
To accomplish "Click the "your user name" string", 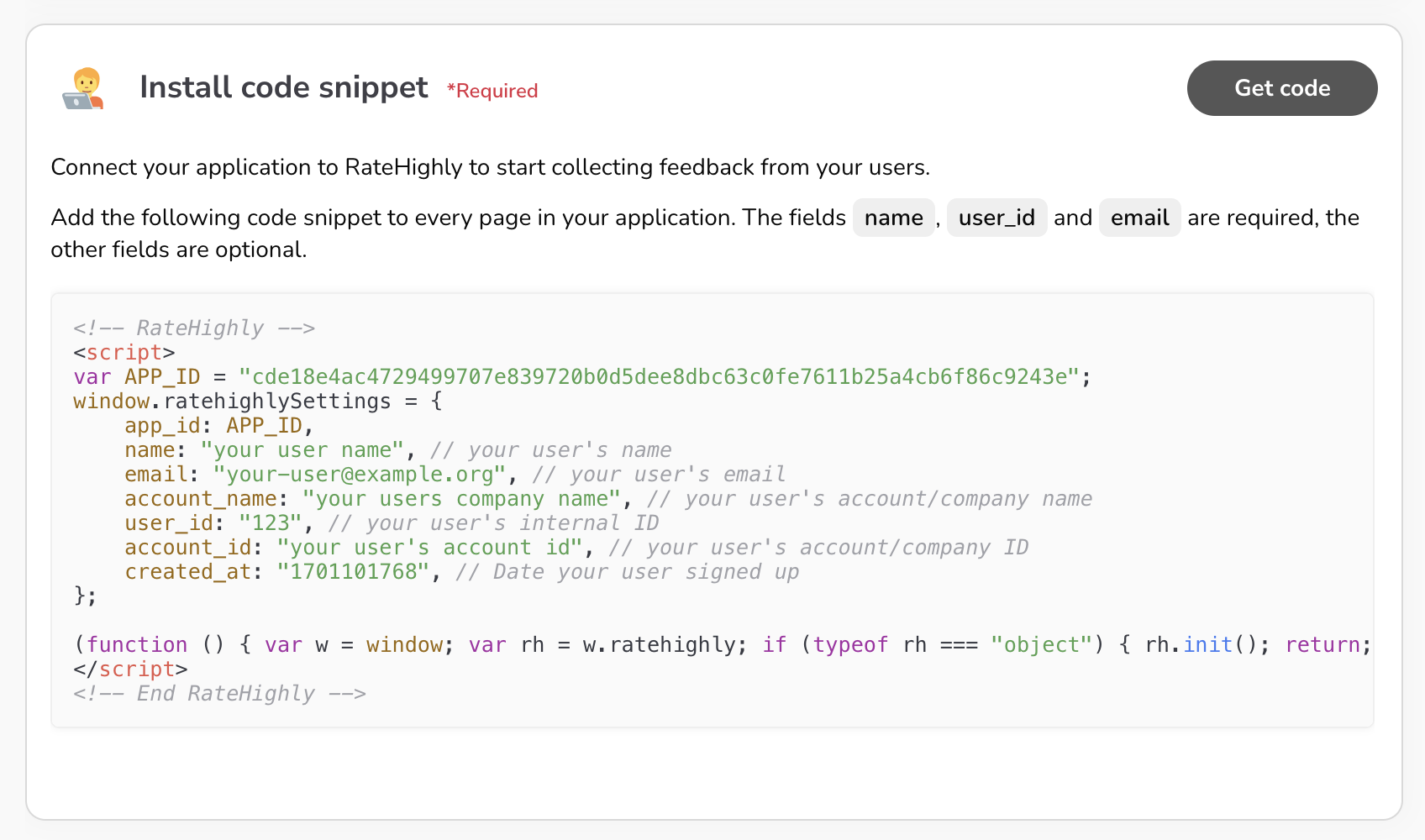I will pyautogui.click(x=302, y=450).
